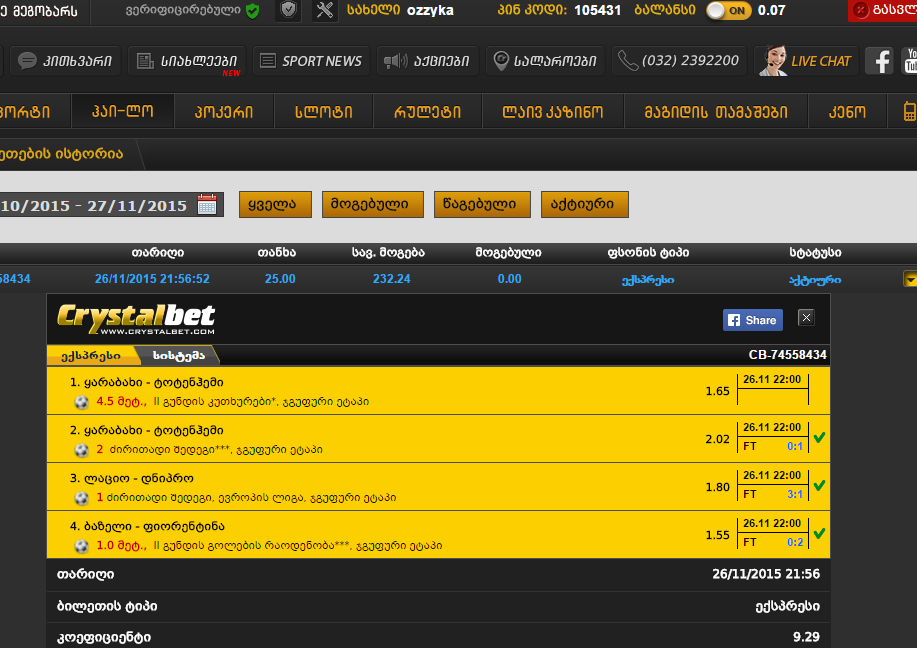Viewport: 917px width, 648px height.
Task: Click football icon in ბაზელი - ფიორენტინა row
Action: point(82,546)
